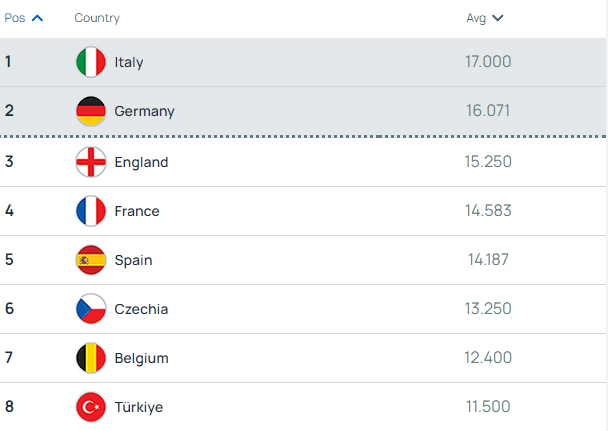608x431 pixels.
Task: Select Czechia's 13.250 average value
Action: [488, 309]
